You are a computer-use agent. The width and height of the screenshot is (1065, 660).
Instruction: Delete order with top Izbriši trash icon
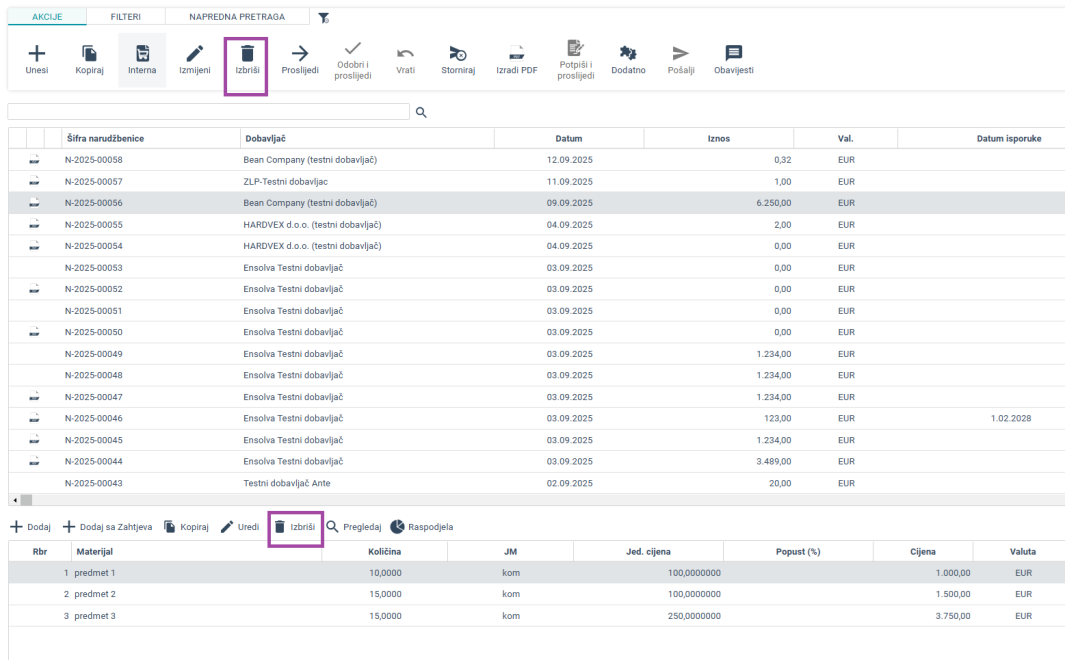pos(247,54)
